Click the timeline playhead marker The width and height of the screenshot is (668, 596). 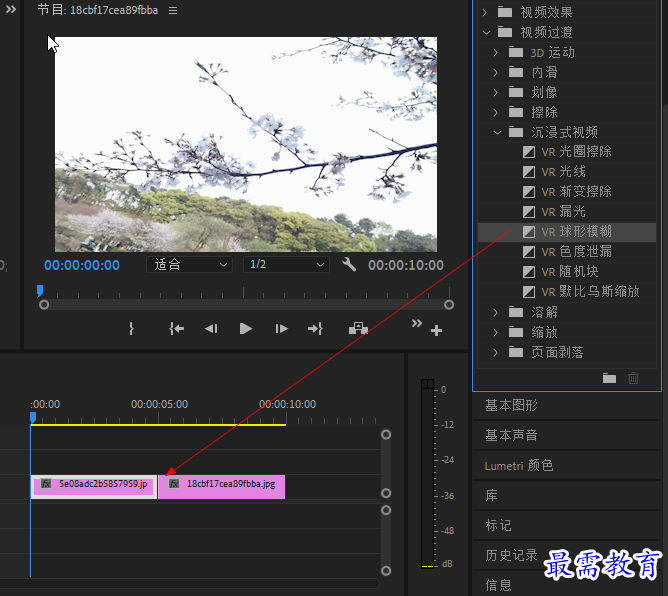(x=33, y=417)
